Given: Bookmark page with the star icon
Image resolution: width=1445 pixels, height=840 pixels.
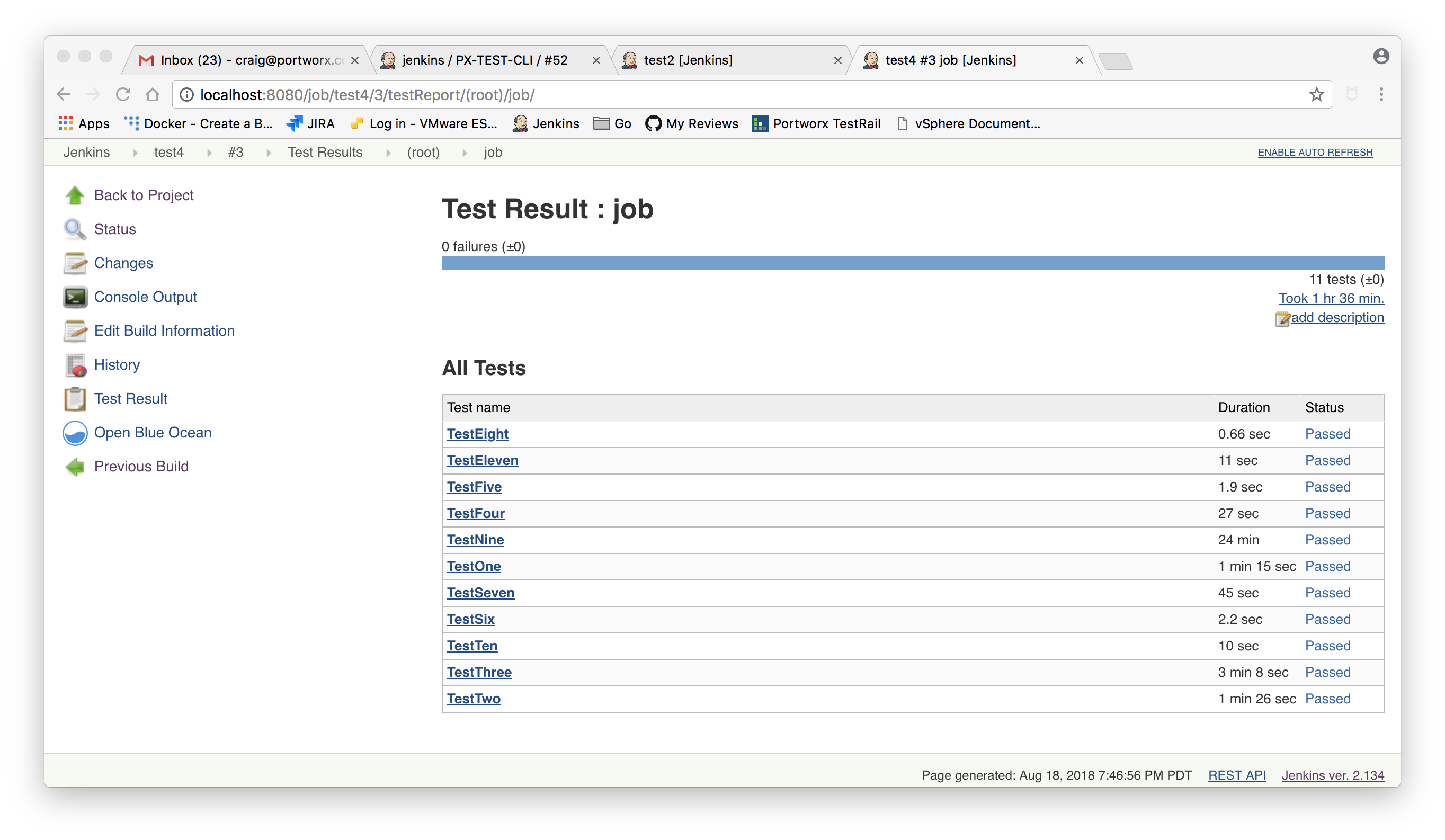Looking at the screenshot, I should point(1317,95).
